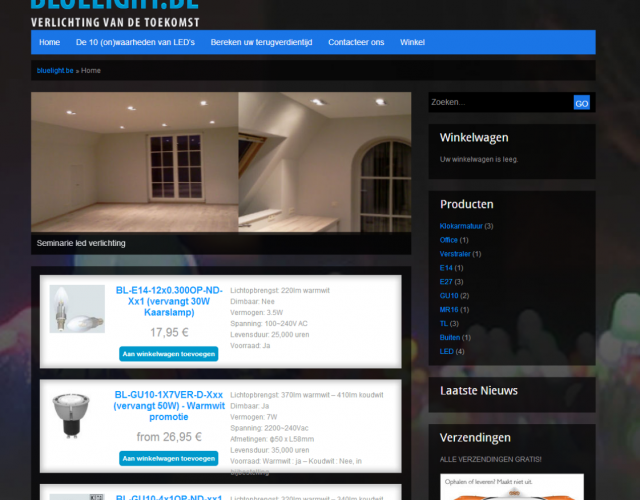Go to Contacteer ons page
The height and width of the screenshot is (500, 640).
point(356,42)
